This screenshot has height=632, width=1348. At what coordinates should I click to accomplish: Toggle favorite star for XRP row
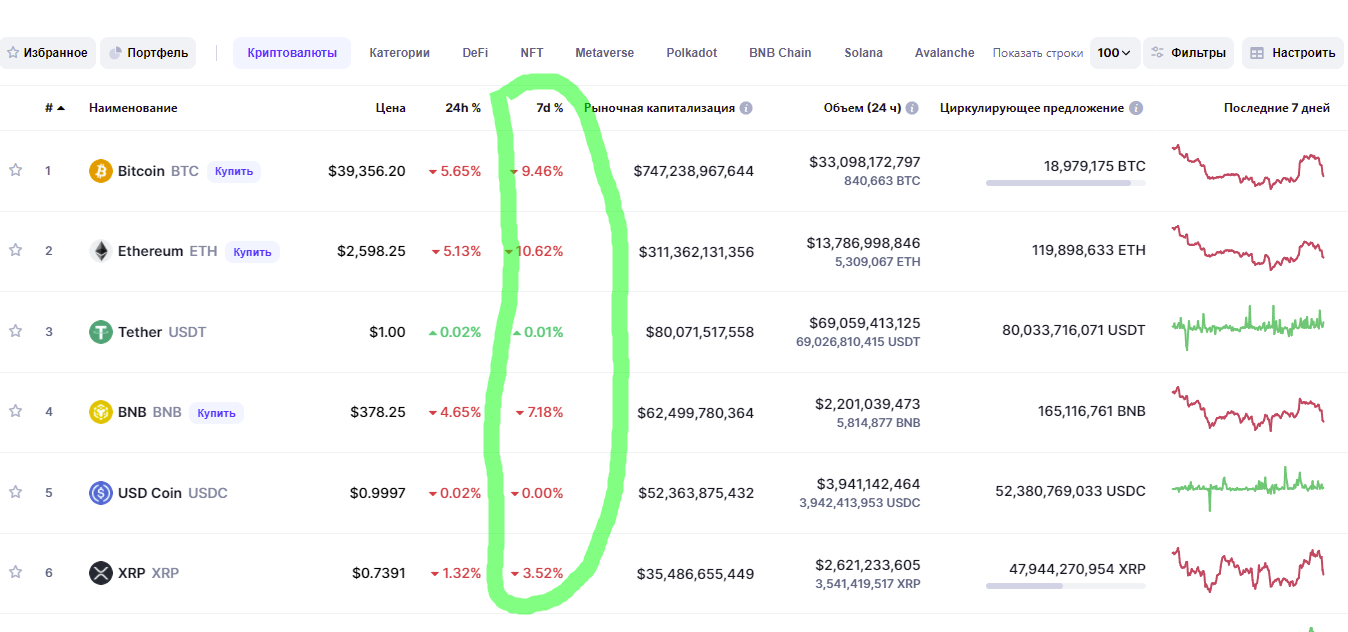tap(15, 573)
